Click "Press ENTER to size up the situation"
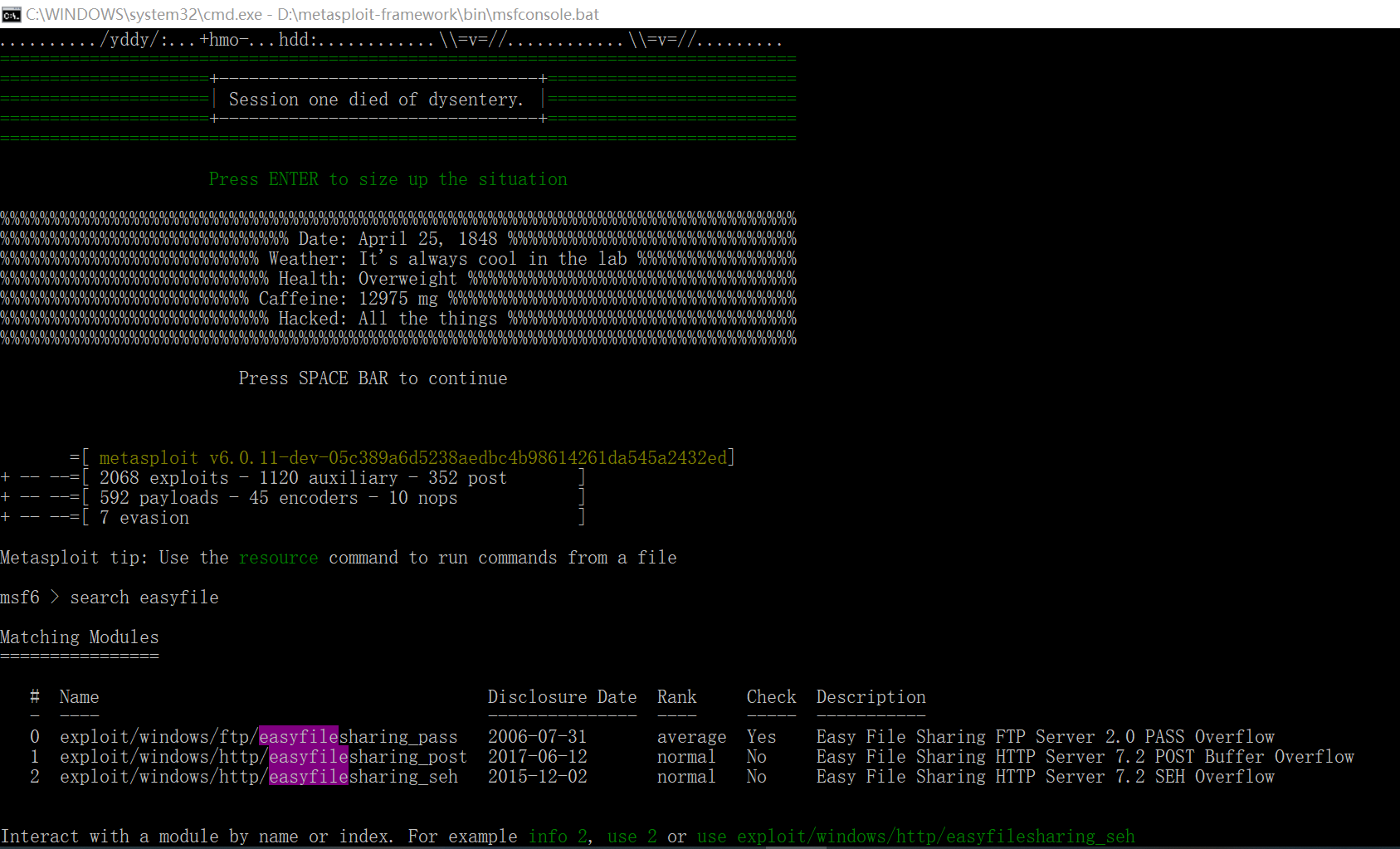The height and width of the screenshot is (849, 1400). coord(388,179)
